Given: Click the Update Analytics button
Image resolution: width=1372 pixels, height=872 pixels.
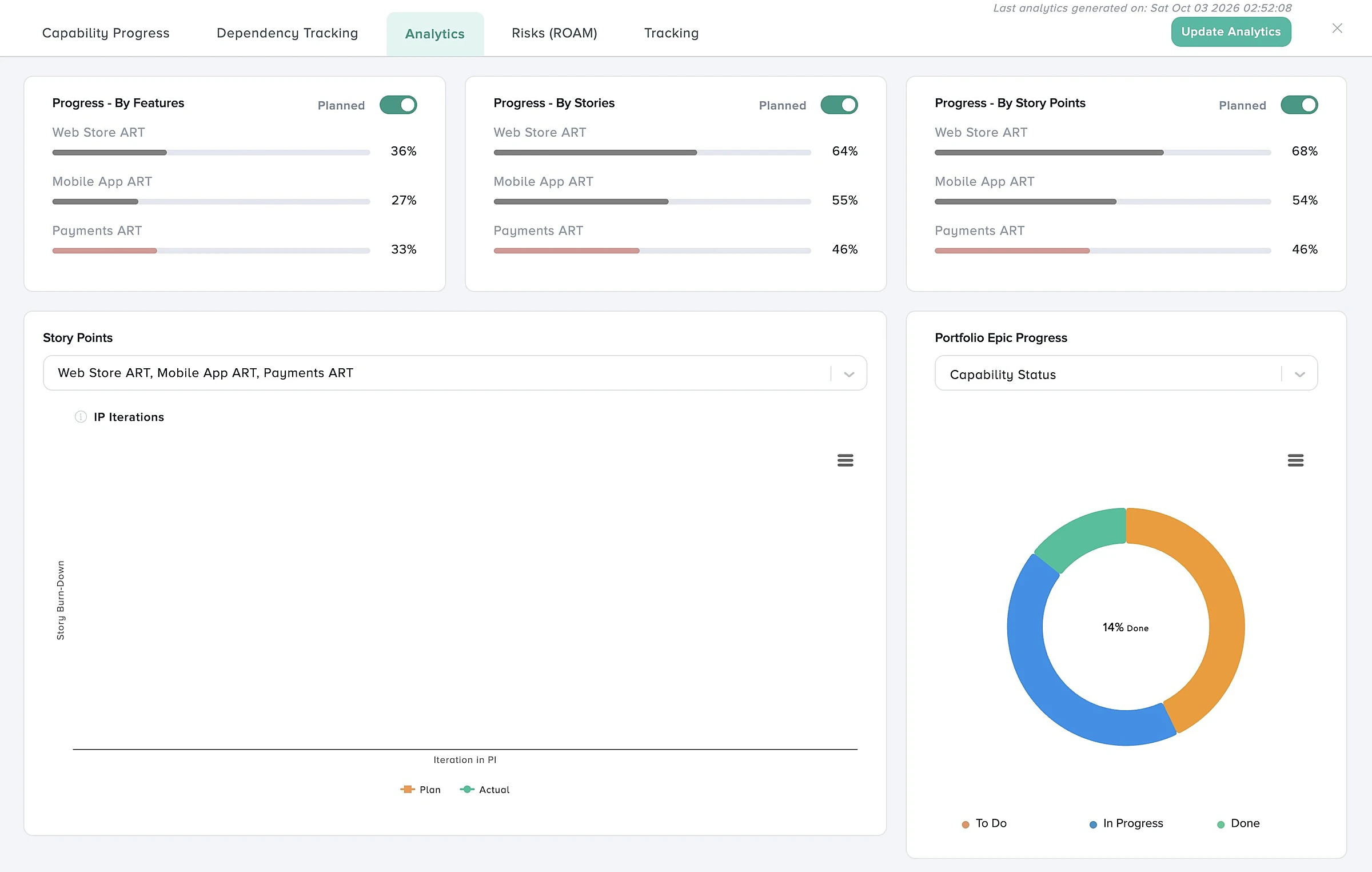Looking at the screenshot, I should coord(1231,32).
